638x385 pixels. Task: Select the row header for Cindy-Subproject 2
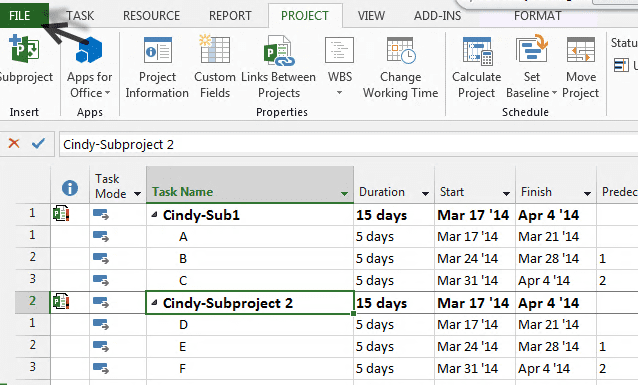[x=33, y=302]
